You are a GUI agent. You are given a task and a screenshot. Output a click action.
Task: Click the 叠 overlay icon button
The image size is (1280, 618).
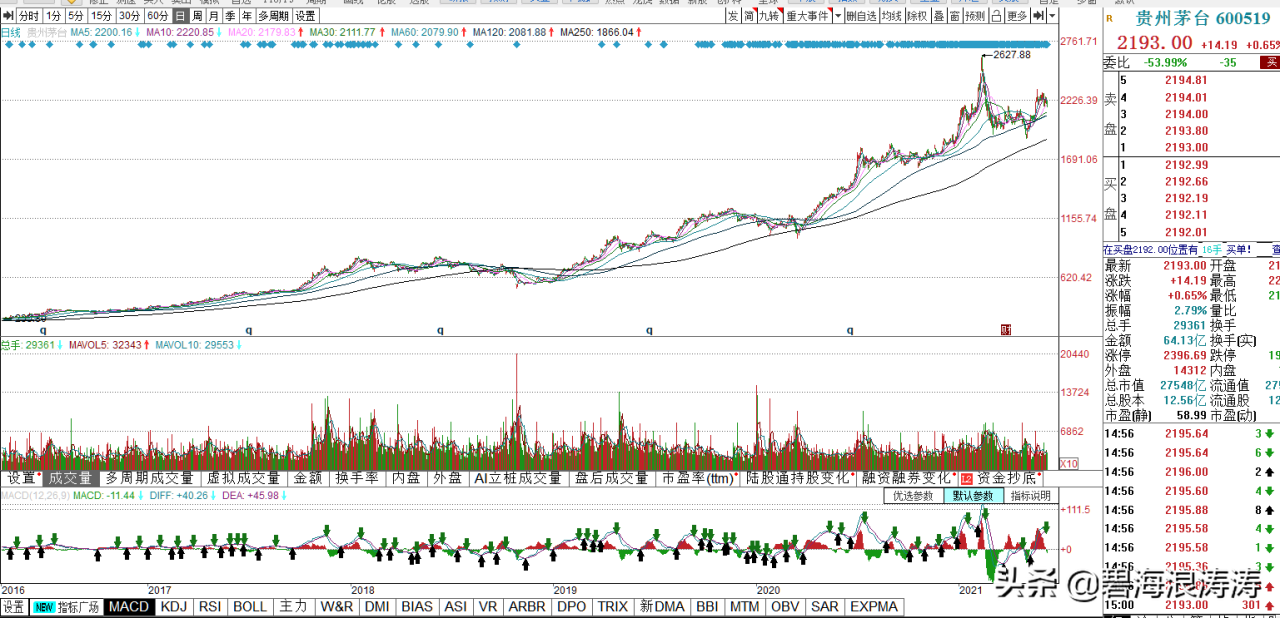click(938, 16)
